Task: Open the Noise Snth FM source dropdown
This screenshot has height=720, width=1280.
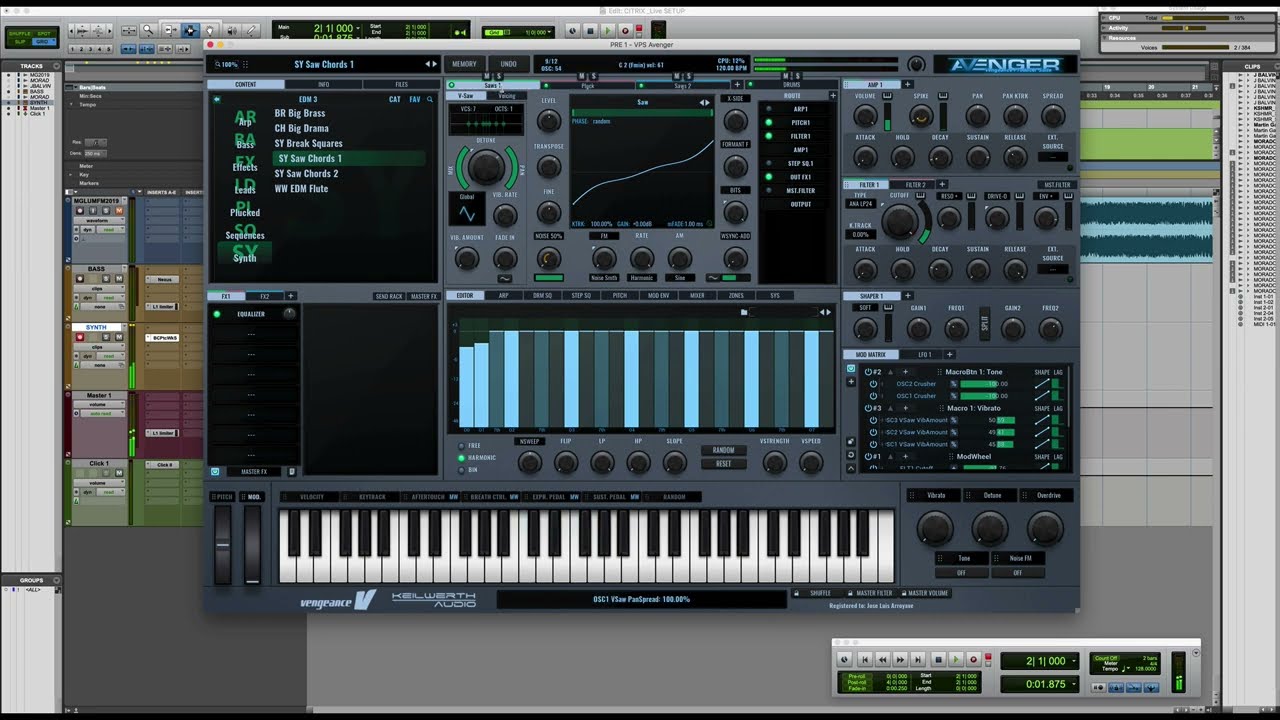Action: pos(604,278)
